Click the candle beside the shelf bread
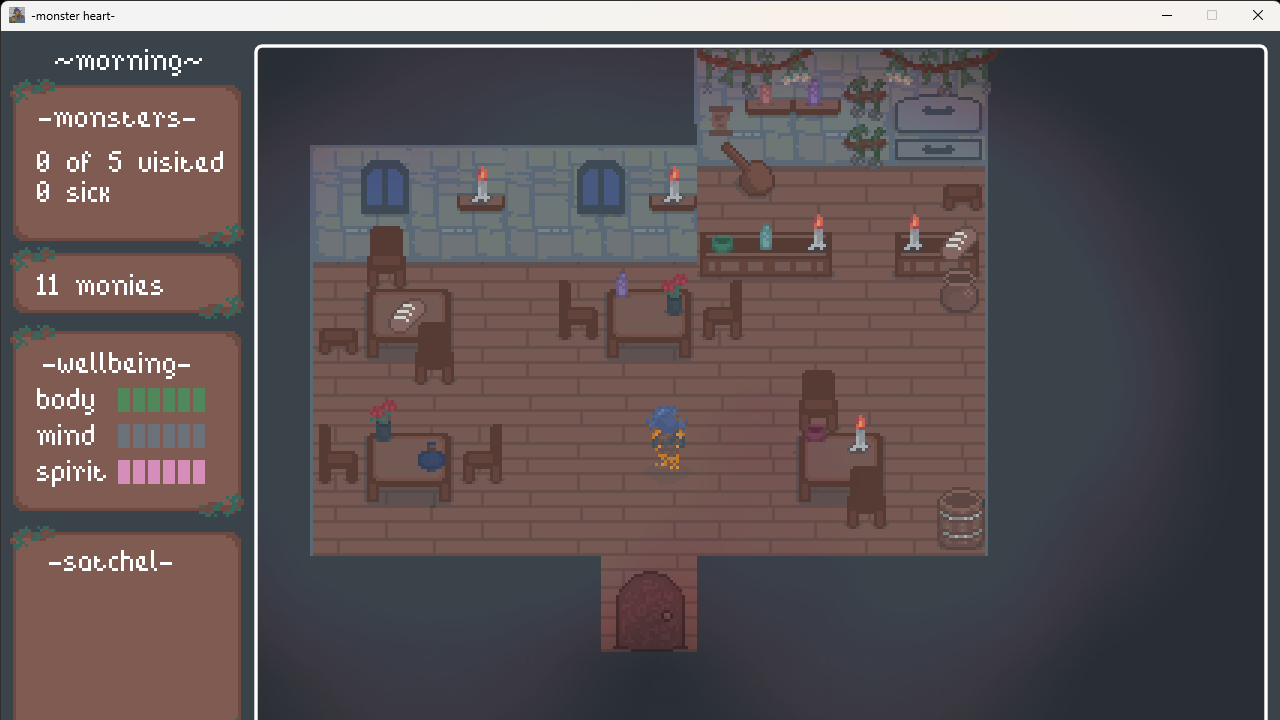1280x720 pixels. point(913,232)
